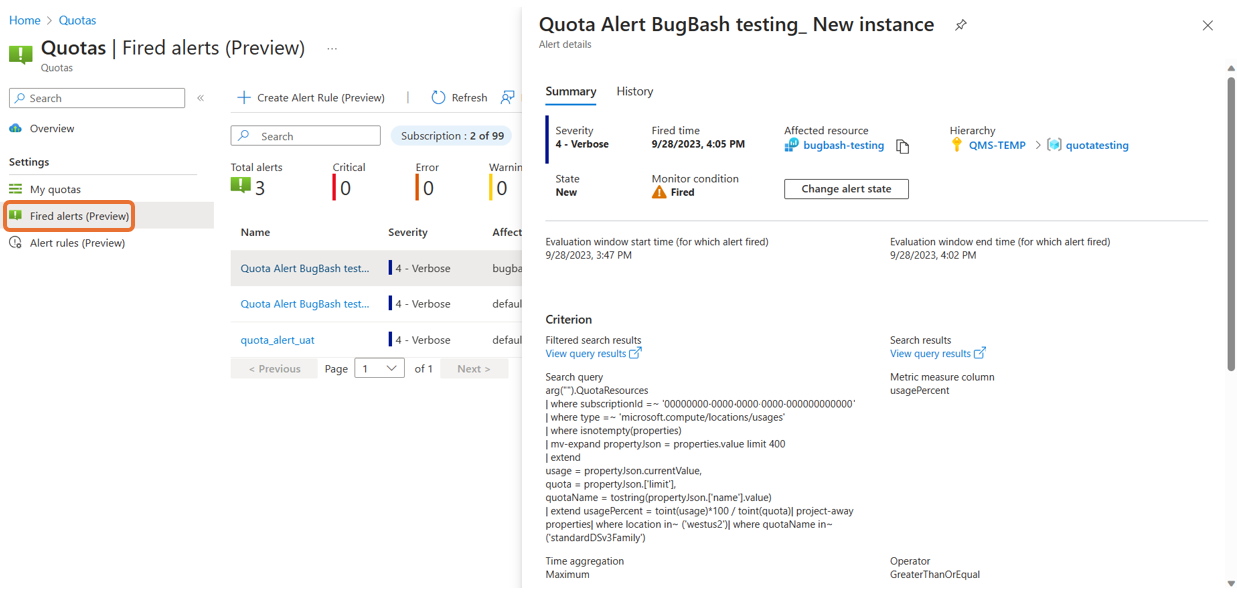
Task: Open the quota_alert_uat alert link
Action: [x=278, y=340]
